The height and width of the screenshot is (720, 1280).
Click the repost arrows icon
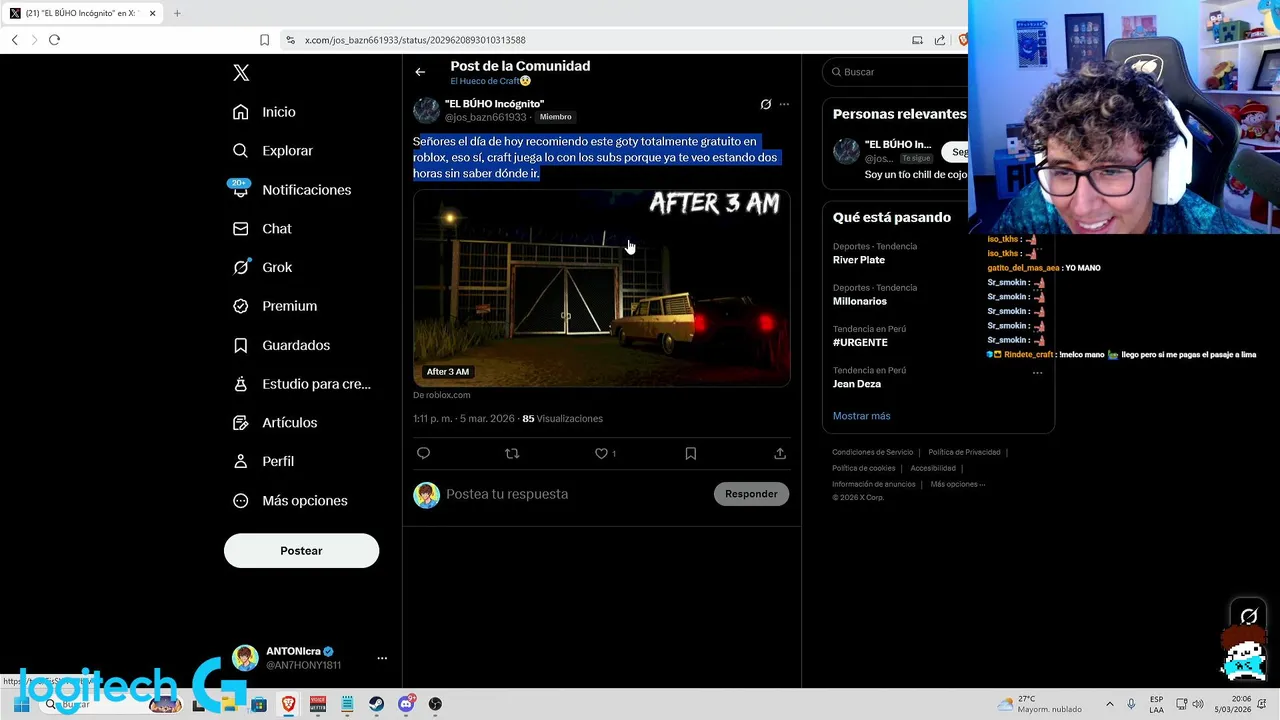[512, 453]
